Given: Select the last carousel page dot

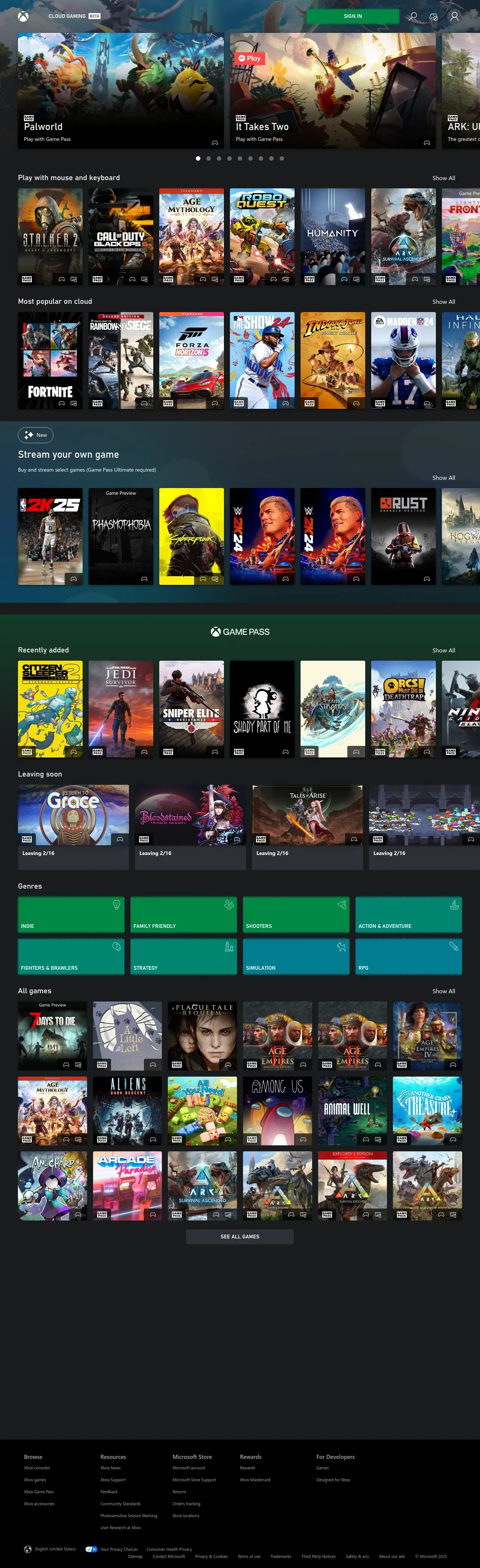Looking at the screenshot, I should tap(281, 158).
